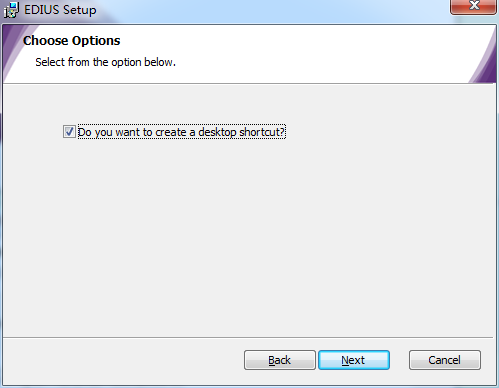The height and width of the screenshot is (388, 499).
Task: Toggle the checkmark box beside shortcut question
Action: coord(69,132)
